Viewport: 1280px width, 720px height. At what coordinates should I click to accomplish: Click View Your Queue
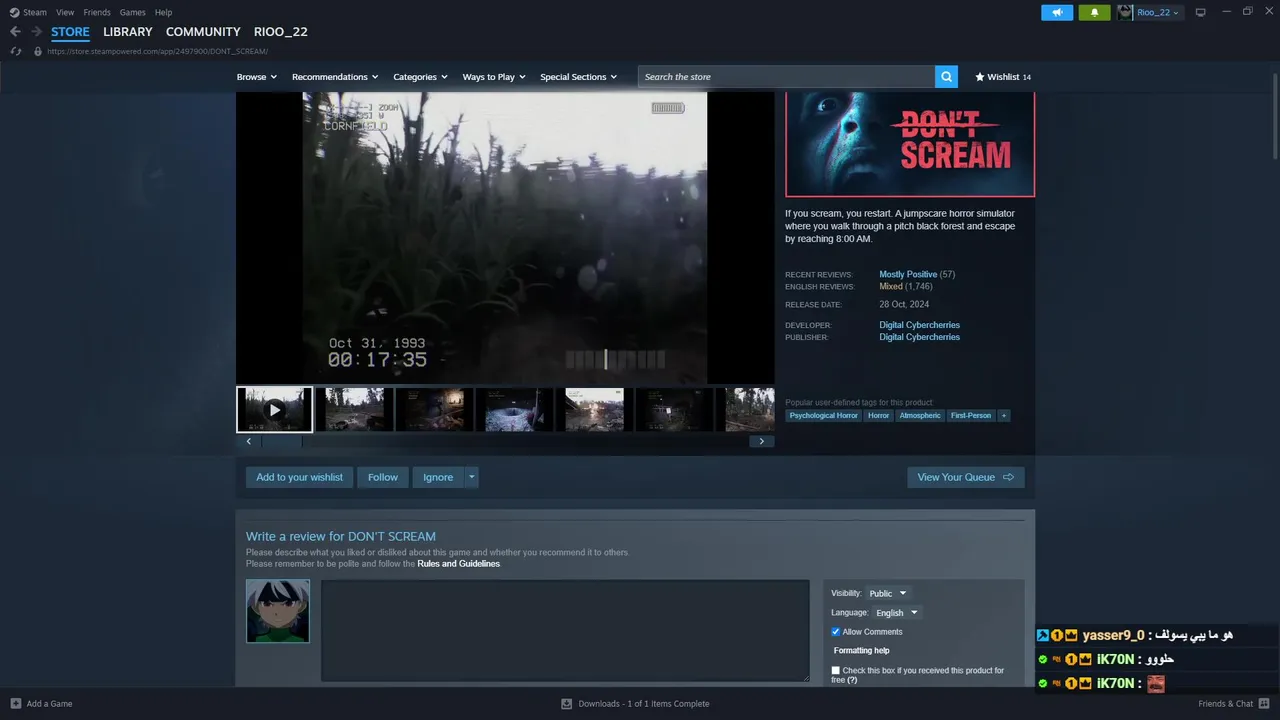tap(966, 477)
